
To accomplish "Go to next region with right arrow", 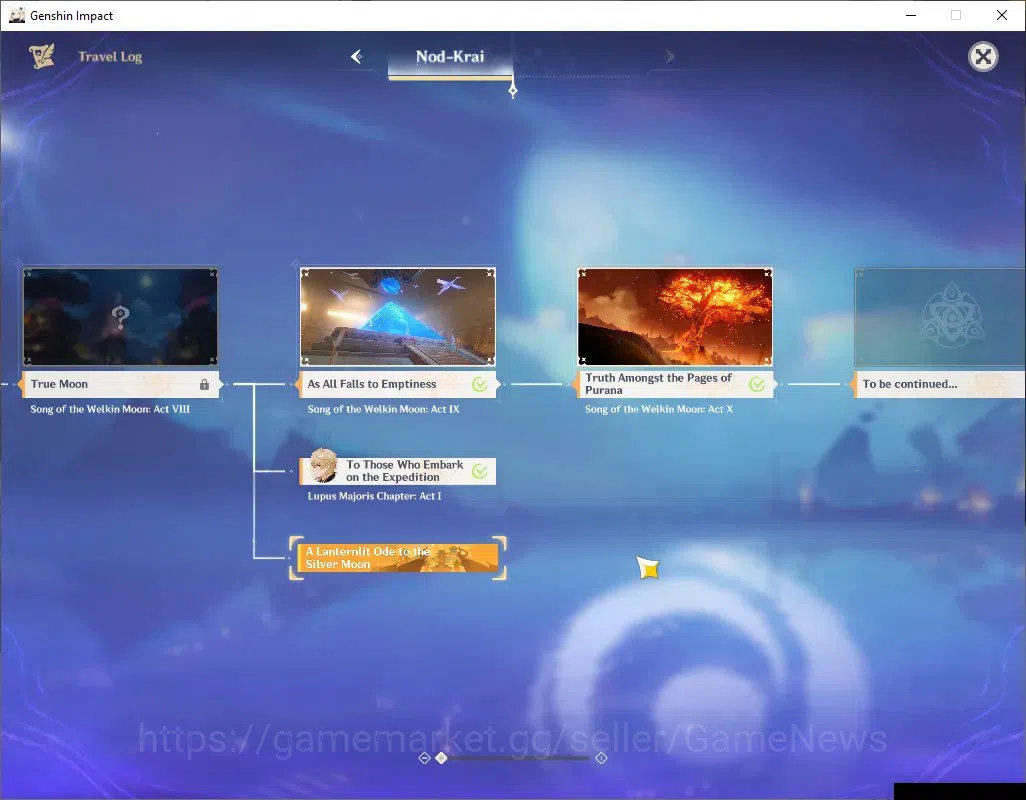I will [x=669, y=57].
